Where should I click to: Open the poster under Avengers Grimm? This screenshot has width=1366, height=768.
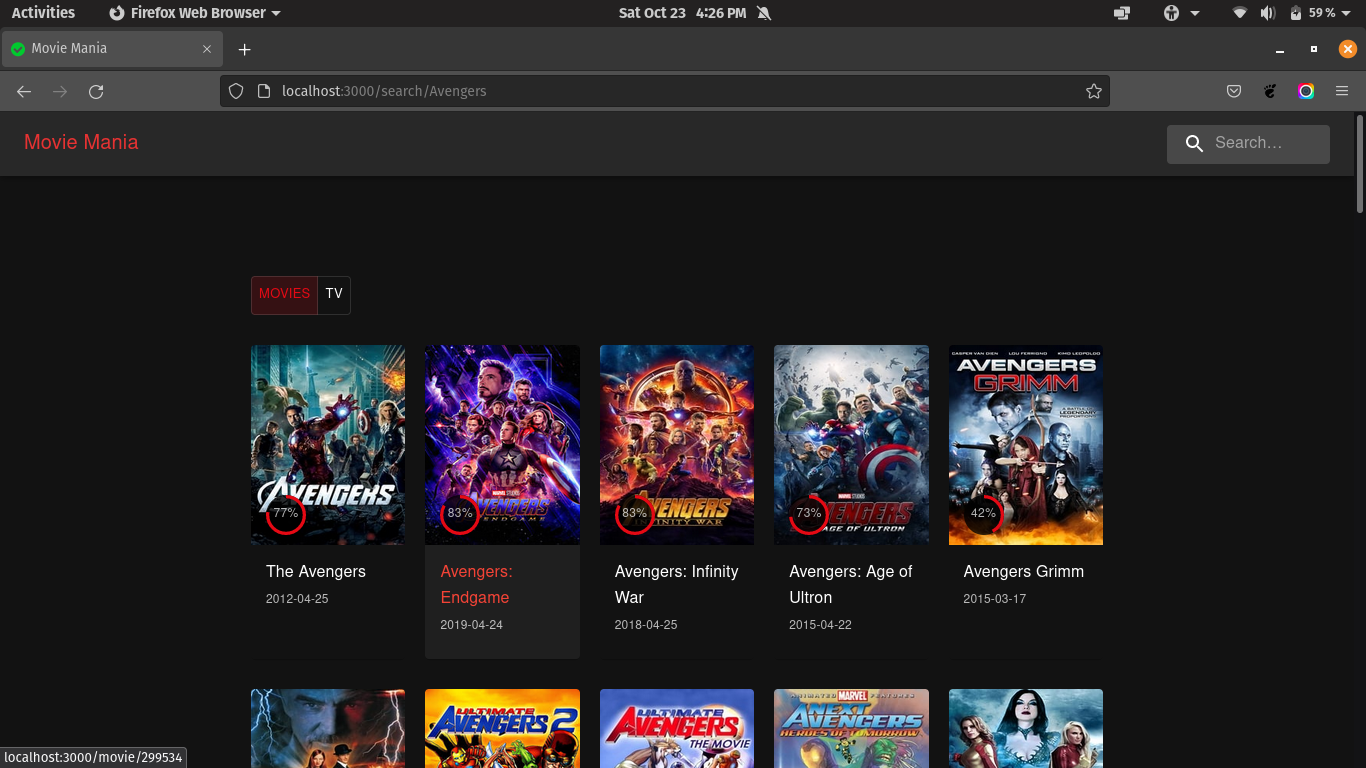click(1026, 728)
